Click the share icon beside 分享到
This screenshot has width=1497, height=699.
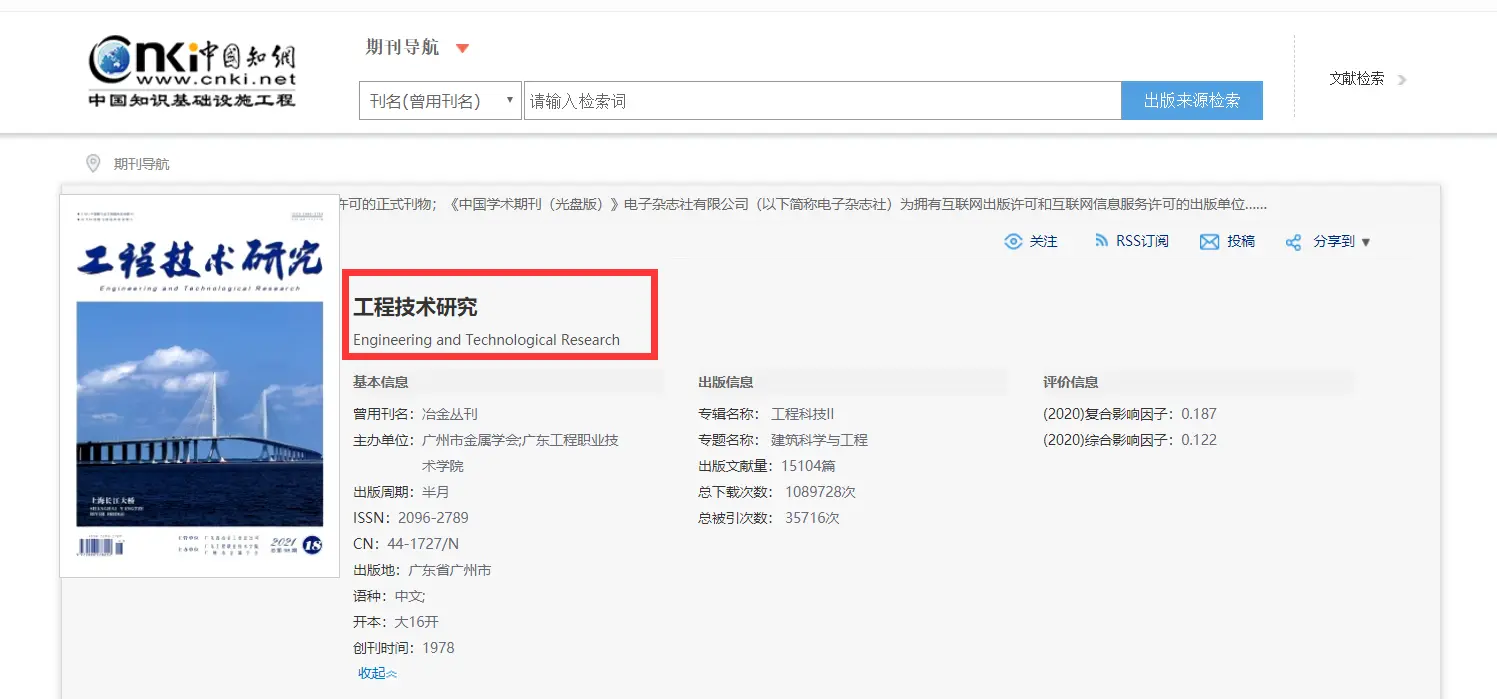pos(1293,242)
